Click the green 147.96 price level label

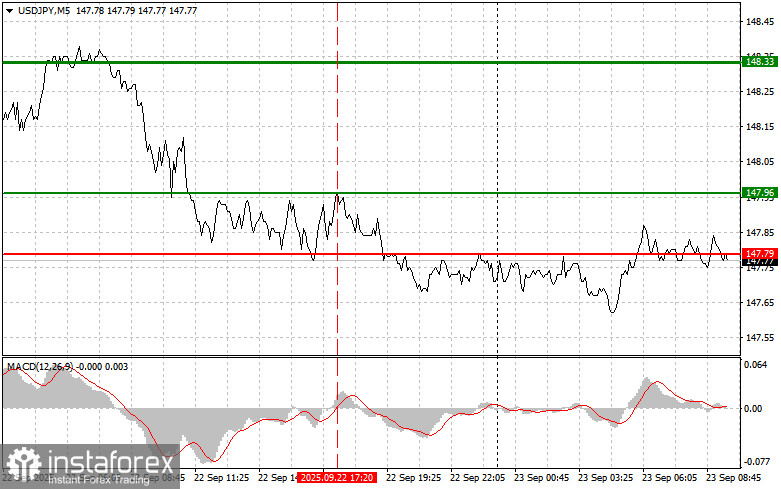click(x=760, y=193)
